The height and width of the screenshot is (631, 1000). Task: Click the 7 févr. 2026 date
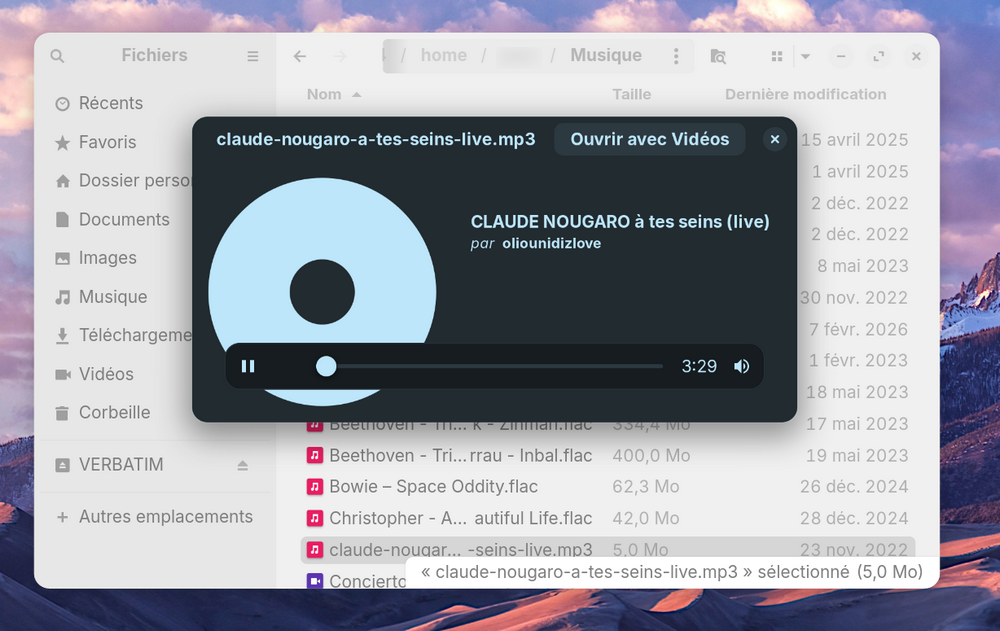point(858,329)
